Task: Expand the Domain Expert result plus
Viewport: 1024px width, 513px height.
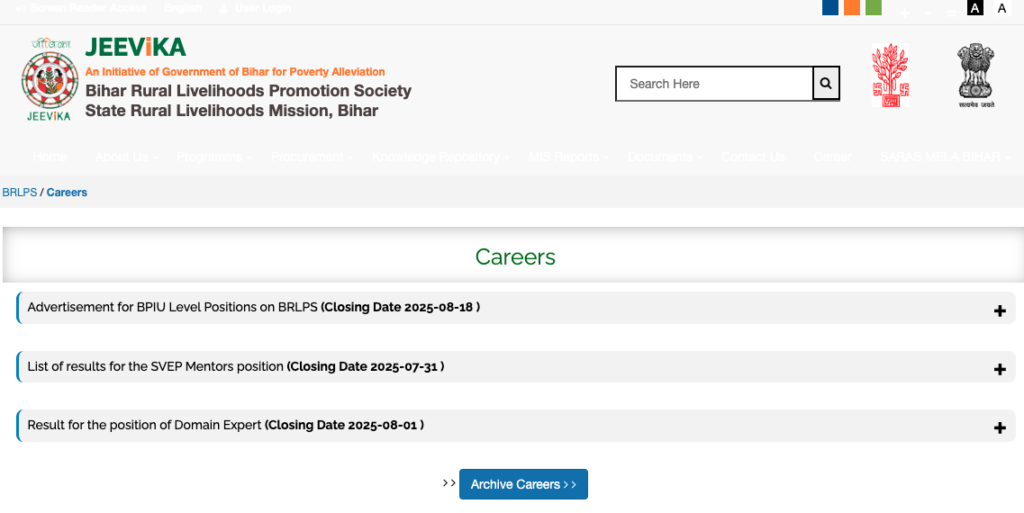Action: 999,428
